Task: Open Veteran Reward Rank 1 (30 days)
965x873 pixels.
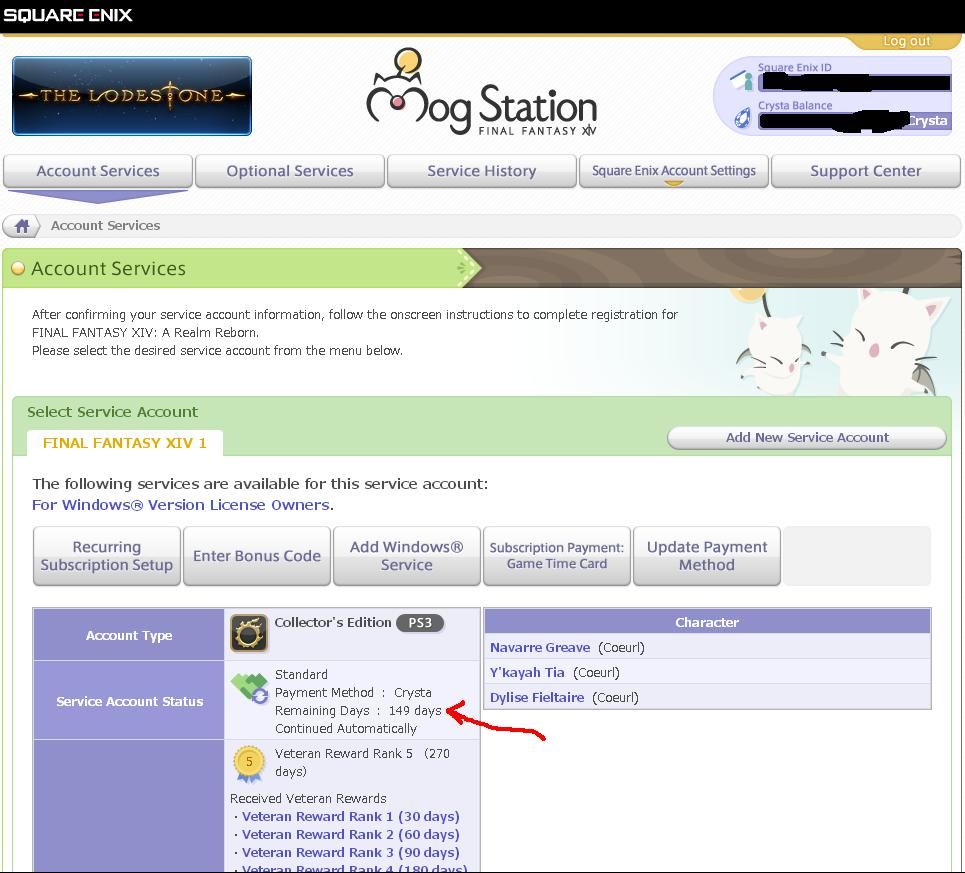Action: coord(351,816)
